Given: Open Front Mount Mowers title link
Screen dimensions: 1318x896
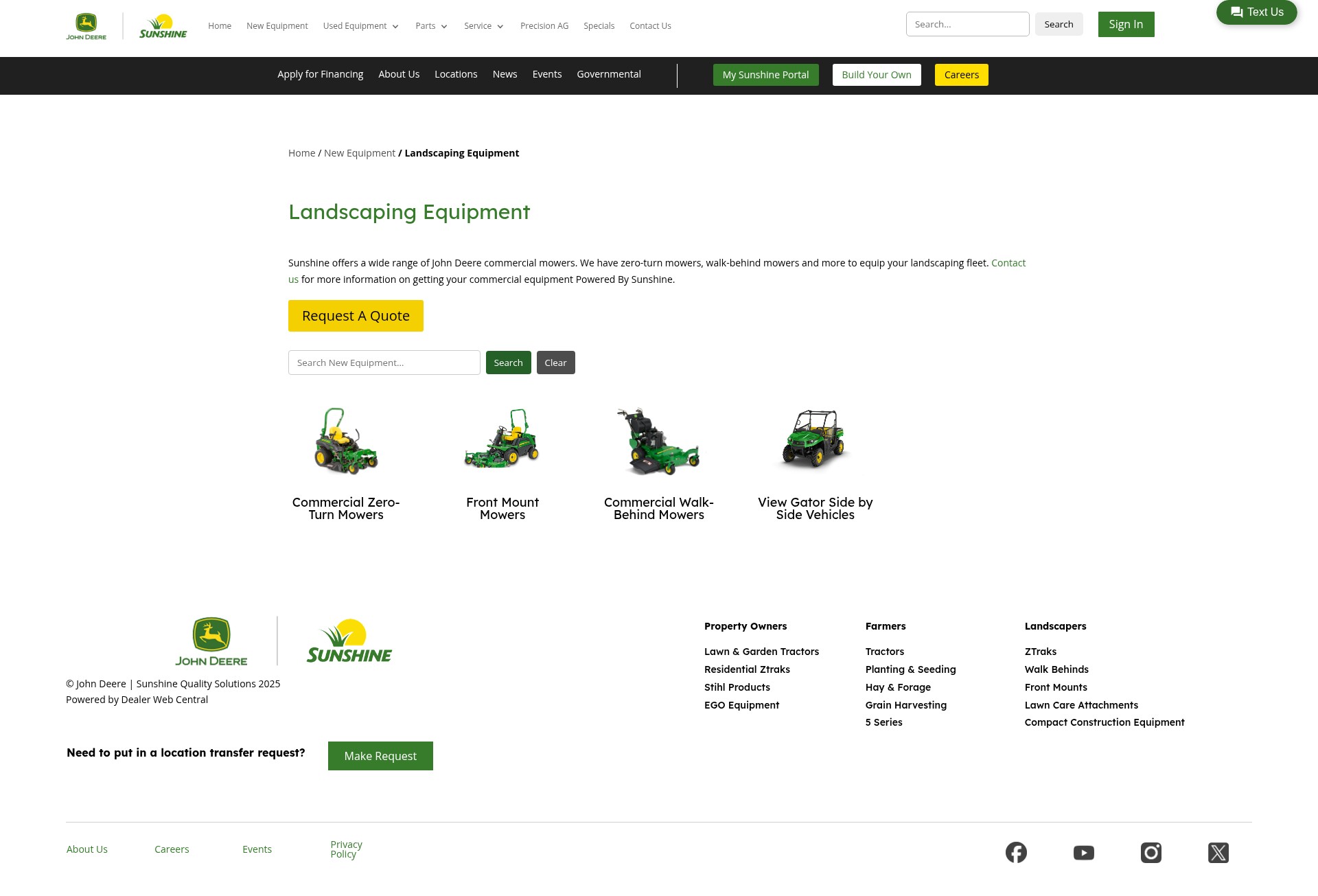Looking at the screenshot, I should point(502,509).
